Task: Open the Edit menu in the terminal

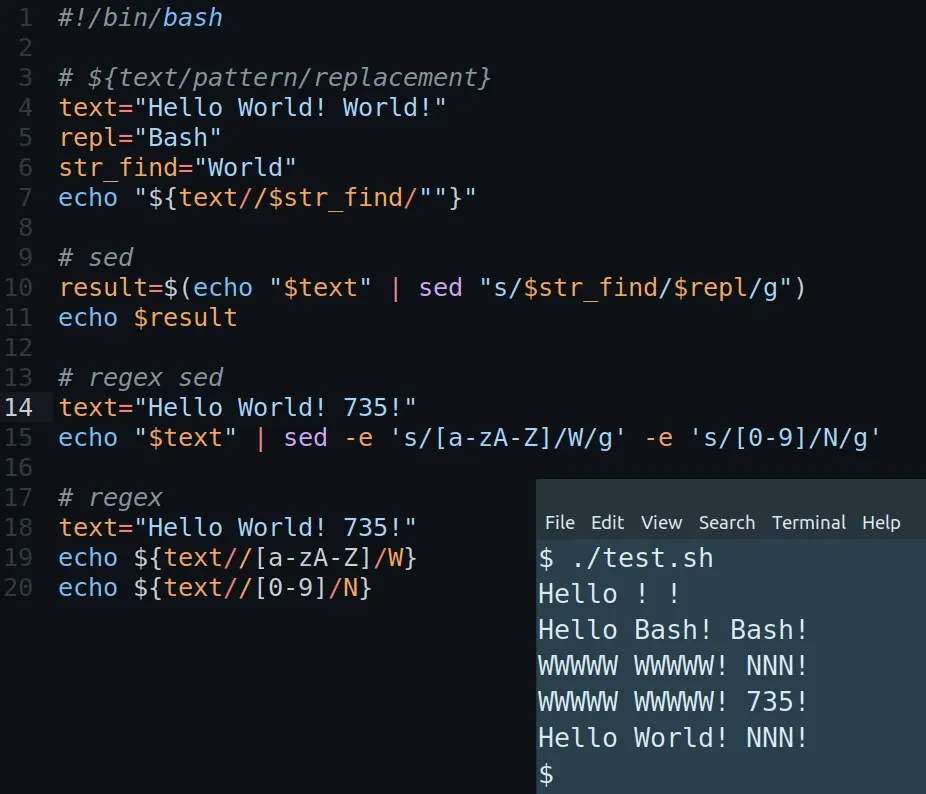Action: click(607, 522)
